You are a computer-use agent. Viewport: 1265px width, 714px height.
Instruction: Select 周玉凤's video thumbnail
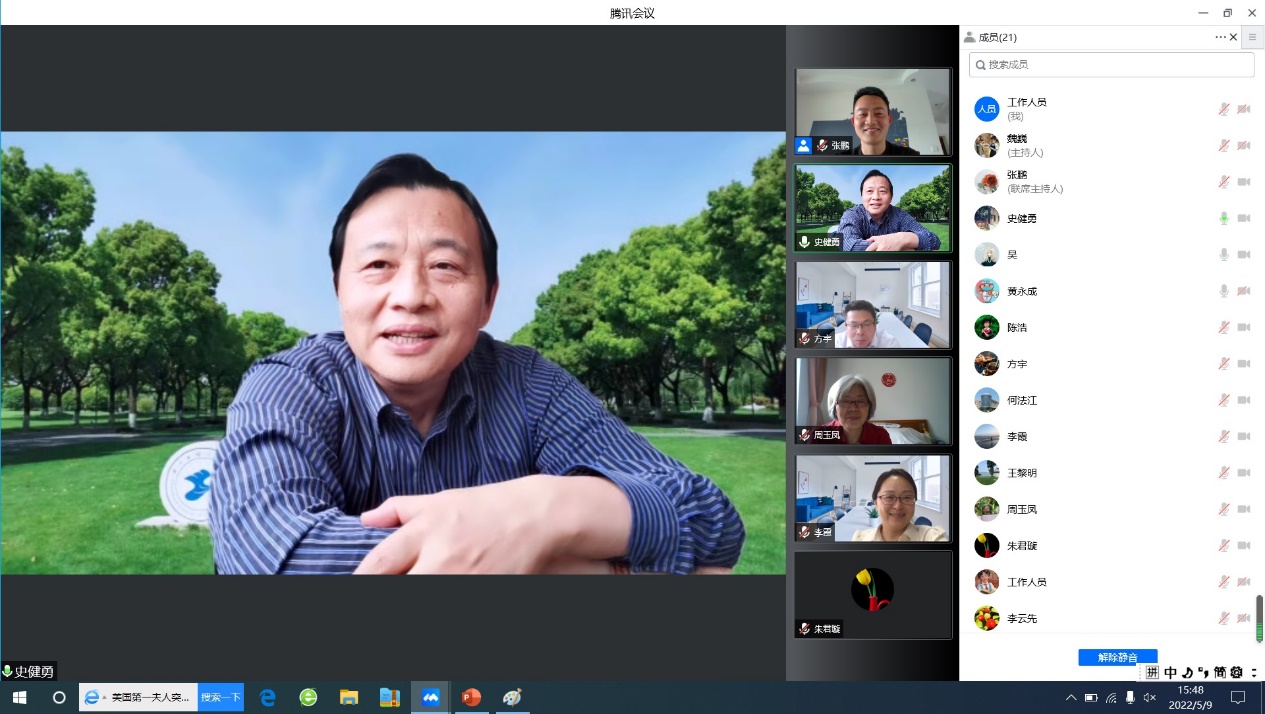point(872,401)
